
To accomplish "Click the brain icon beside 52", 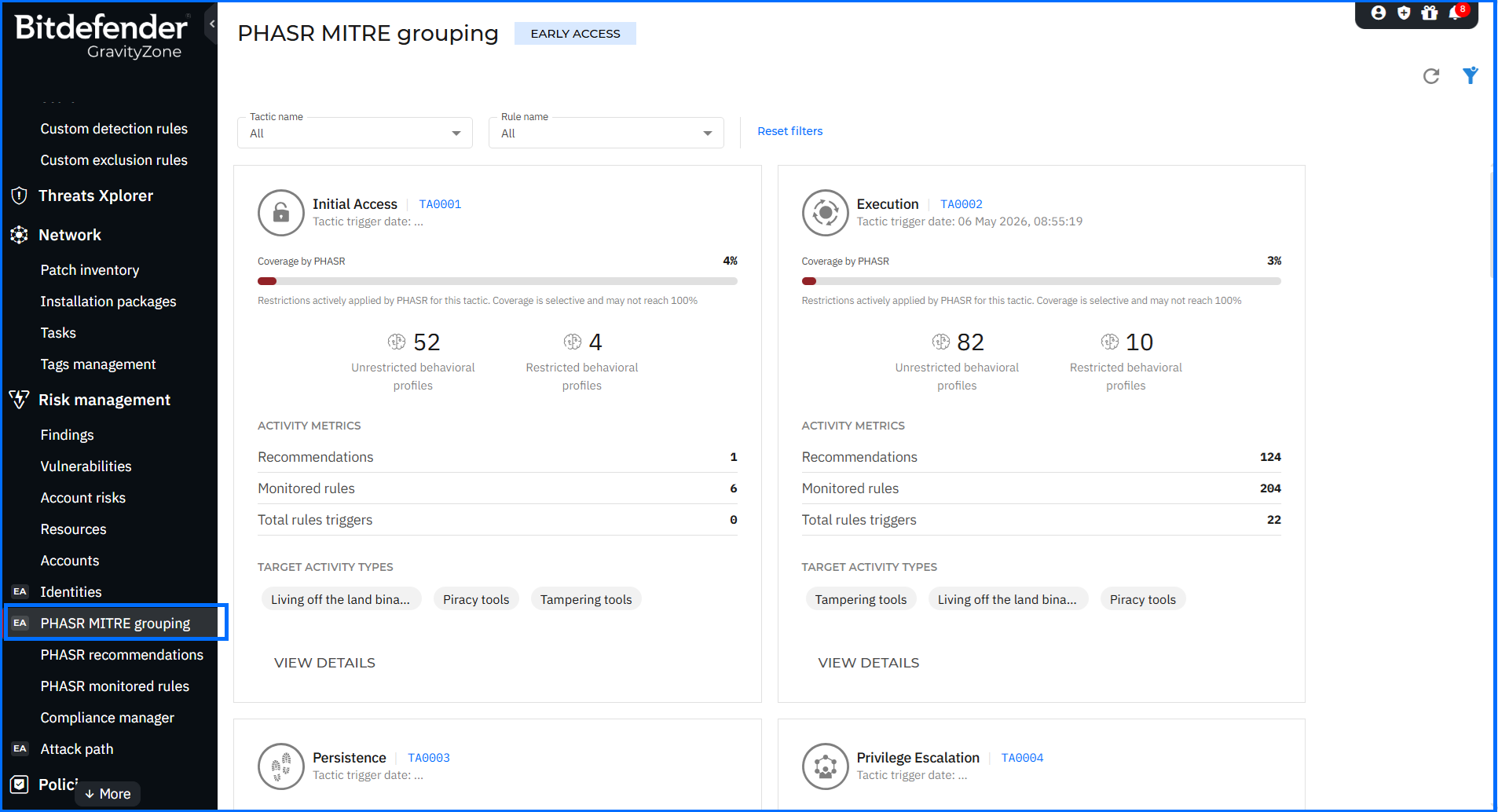I will [397, 342].
